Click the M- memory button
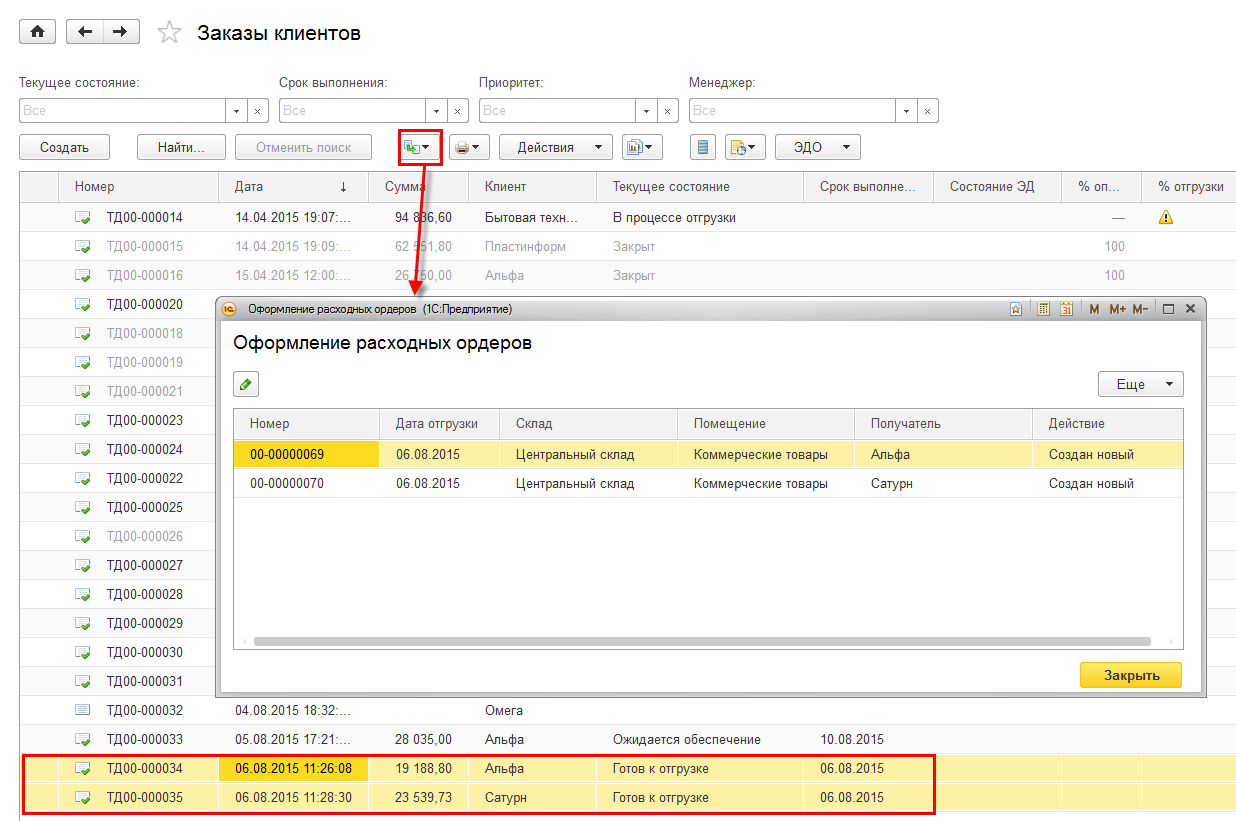Image resolution: width=1236 pixels, height=821 pixels. [1140, 309]
